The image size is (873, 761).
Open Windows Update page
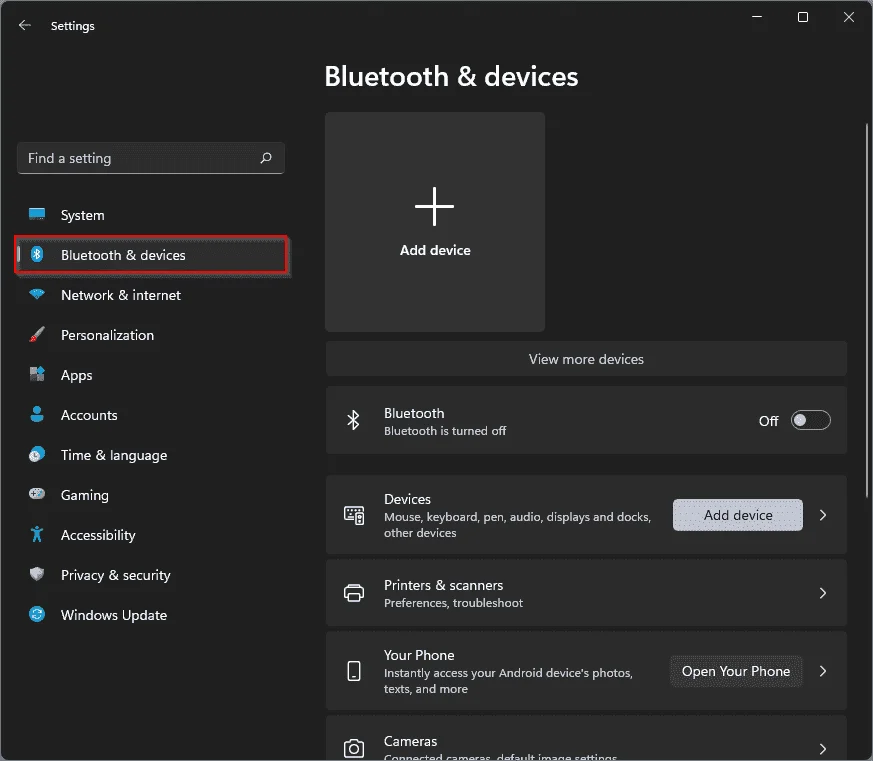(151, 615)
